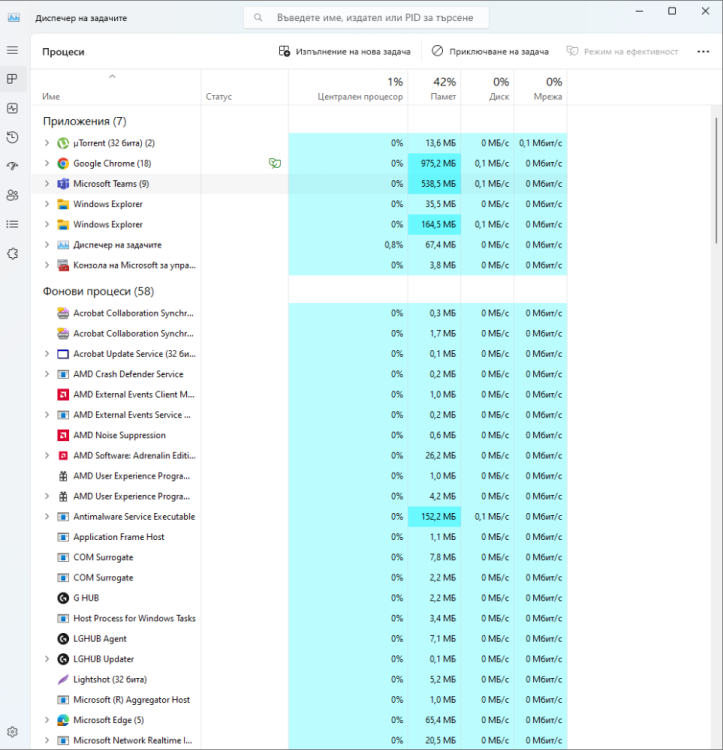Click µTorrent network value 0,1 Мбит/с
Image resolution: width=723 pixels, height=750 pixels.
(x=540, y=143)
